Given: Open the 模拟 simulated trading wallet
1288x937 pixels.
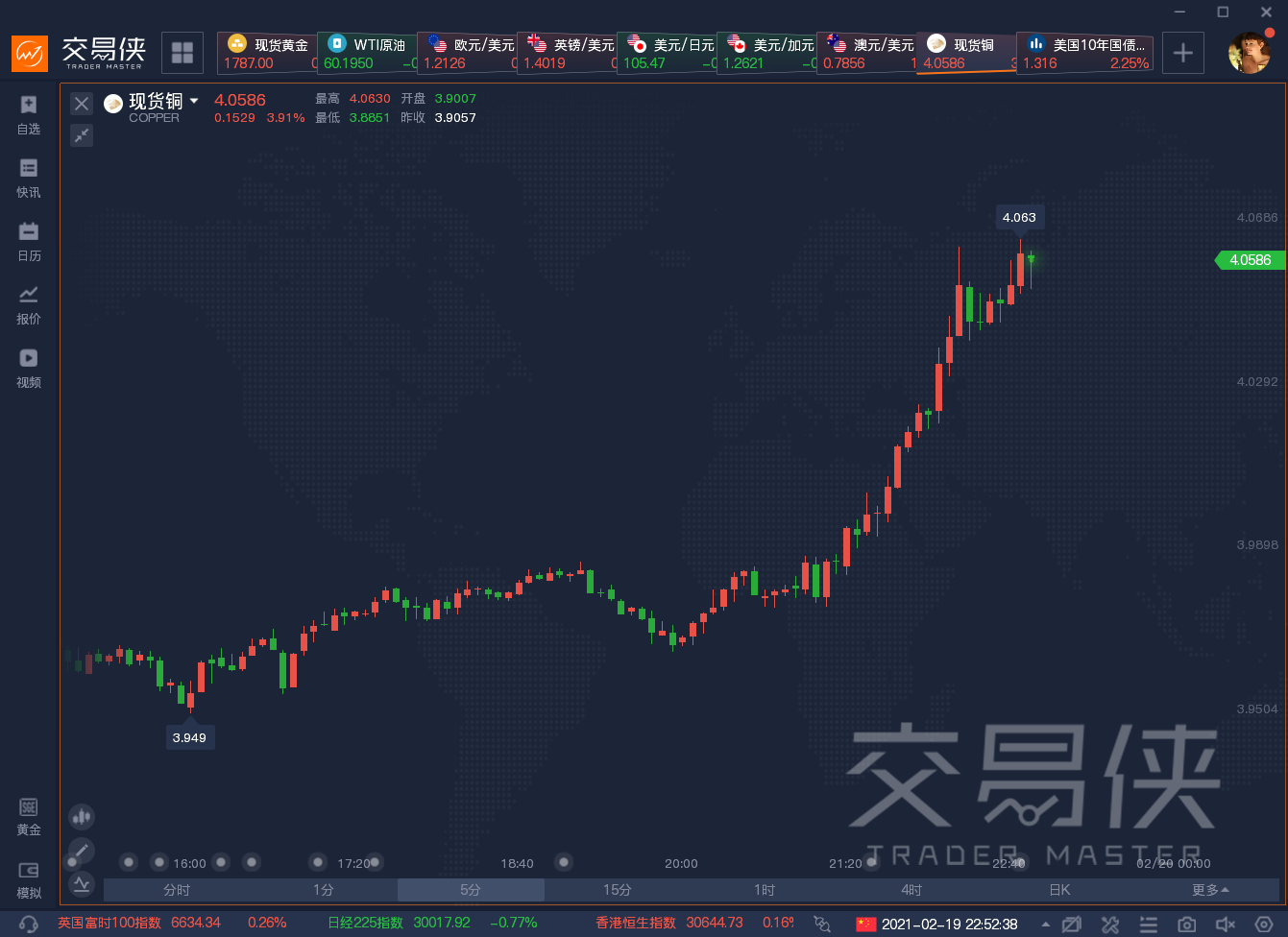Looking at the screenshot, I should [x=29, y=879].
